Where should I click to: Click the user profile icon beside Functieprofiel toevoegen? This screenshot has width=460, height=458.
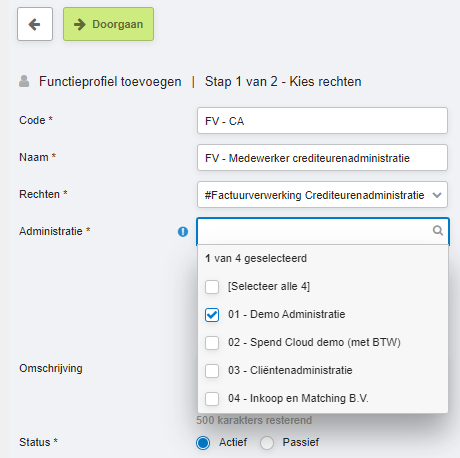[24, 81]
